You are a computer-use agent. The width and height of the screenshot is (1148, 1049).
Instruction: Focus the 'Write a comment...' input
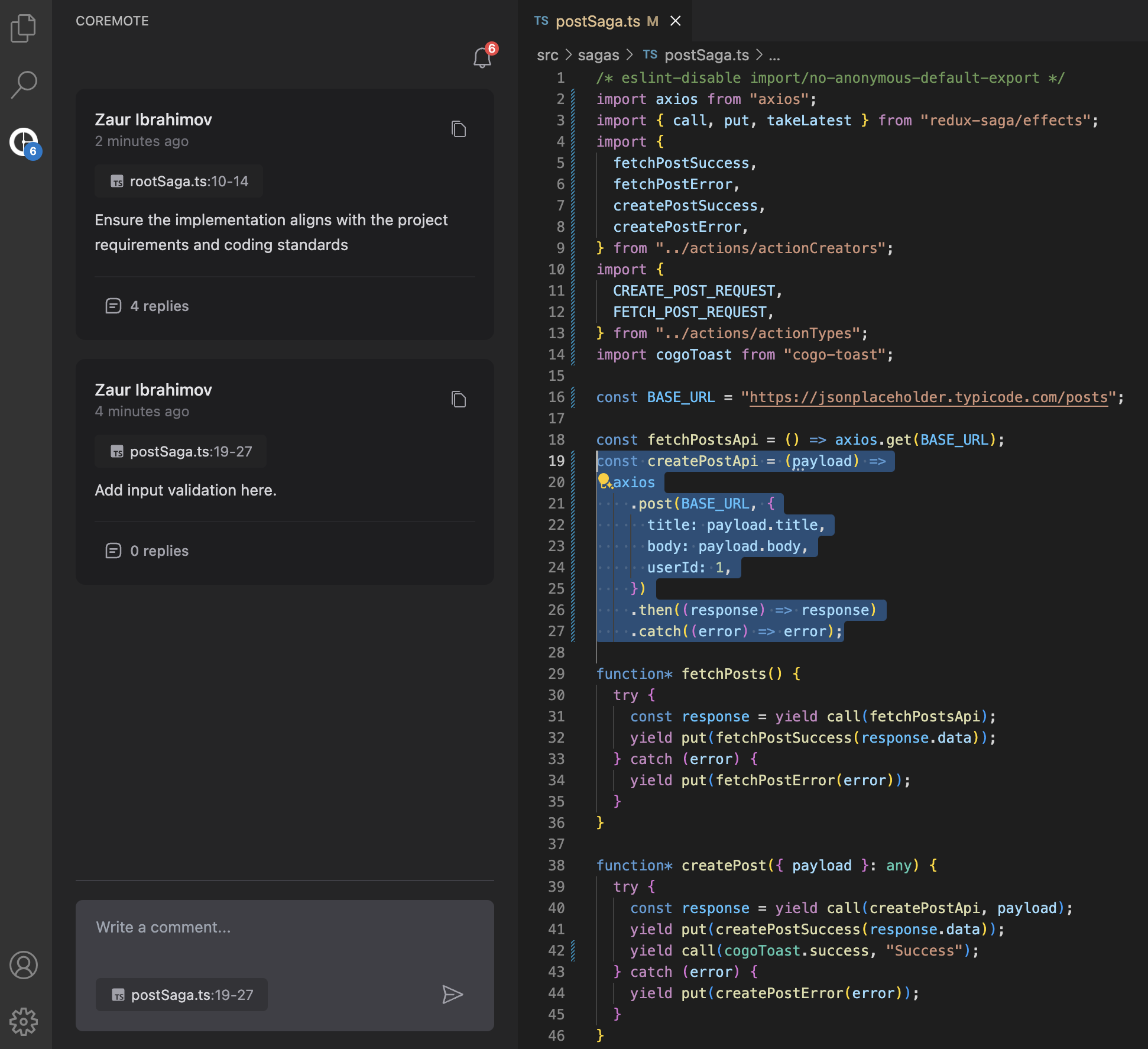point(284,927)
